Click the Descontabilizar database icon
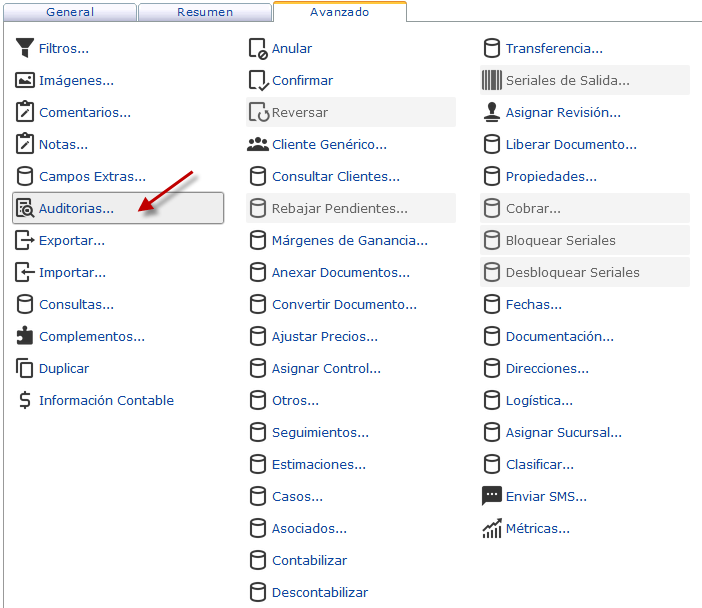Screen dimensions: 702x608 click(x=257, y=592)
